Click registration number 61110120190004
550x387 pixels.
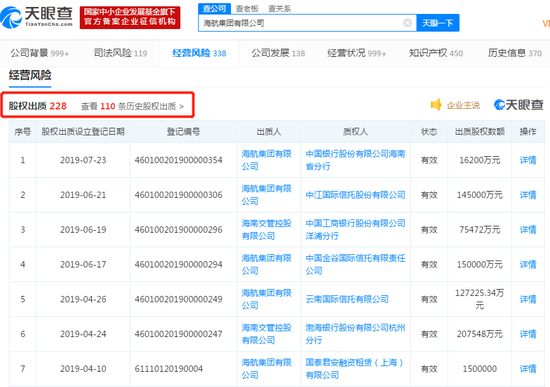tap(169, 369)
